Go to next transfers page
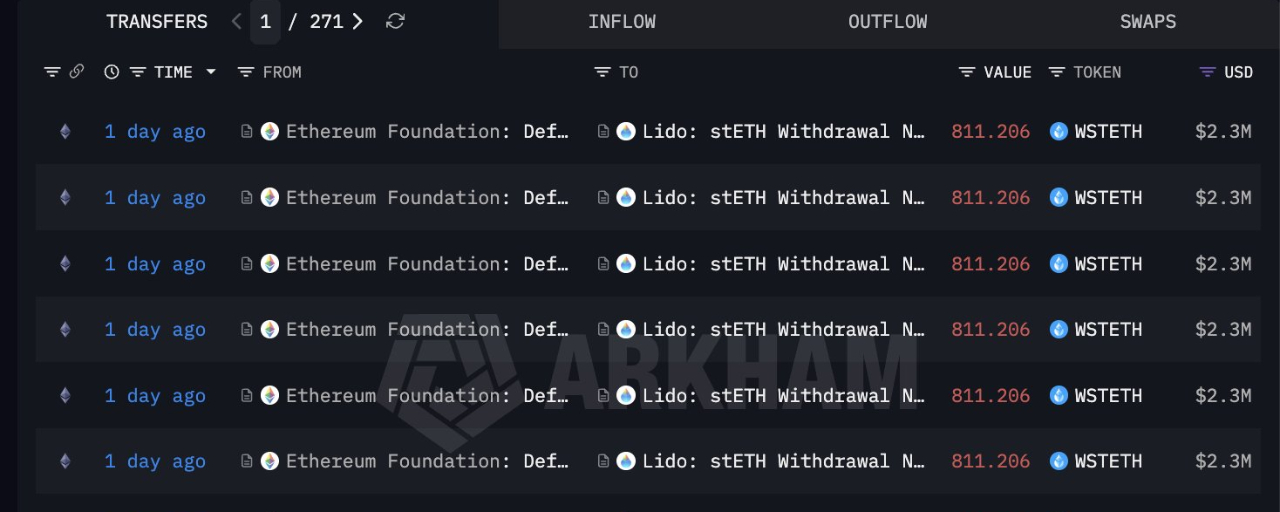This screenshot has width=1280, height=512. 358,22
